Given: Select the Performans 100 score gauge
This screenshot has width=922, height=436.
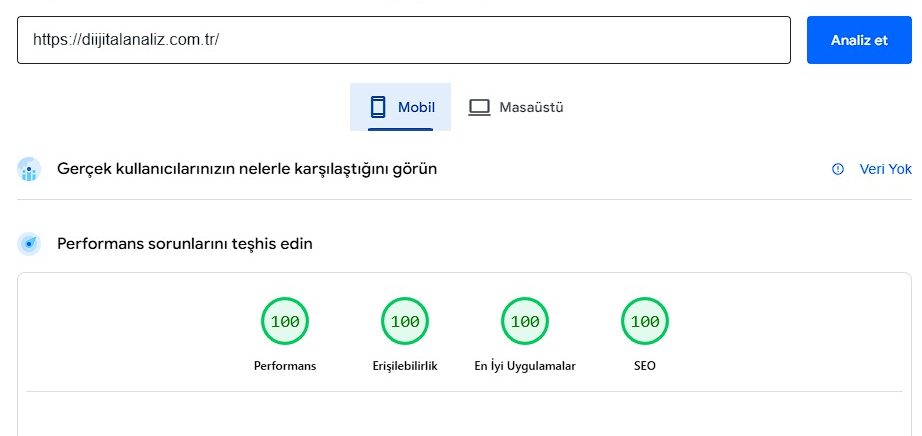Looking at the screenshot, I should coord(285,321).
